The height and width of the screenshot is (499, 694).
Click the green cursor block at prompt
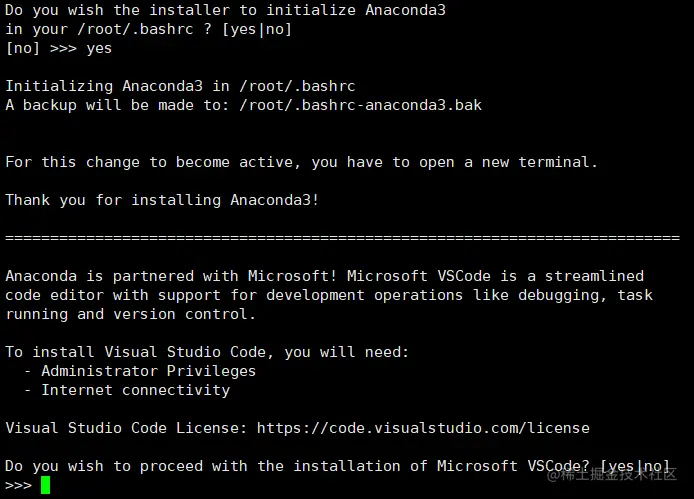coord(45,485)
